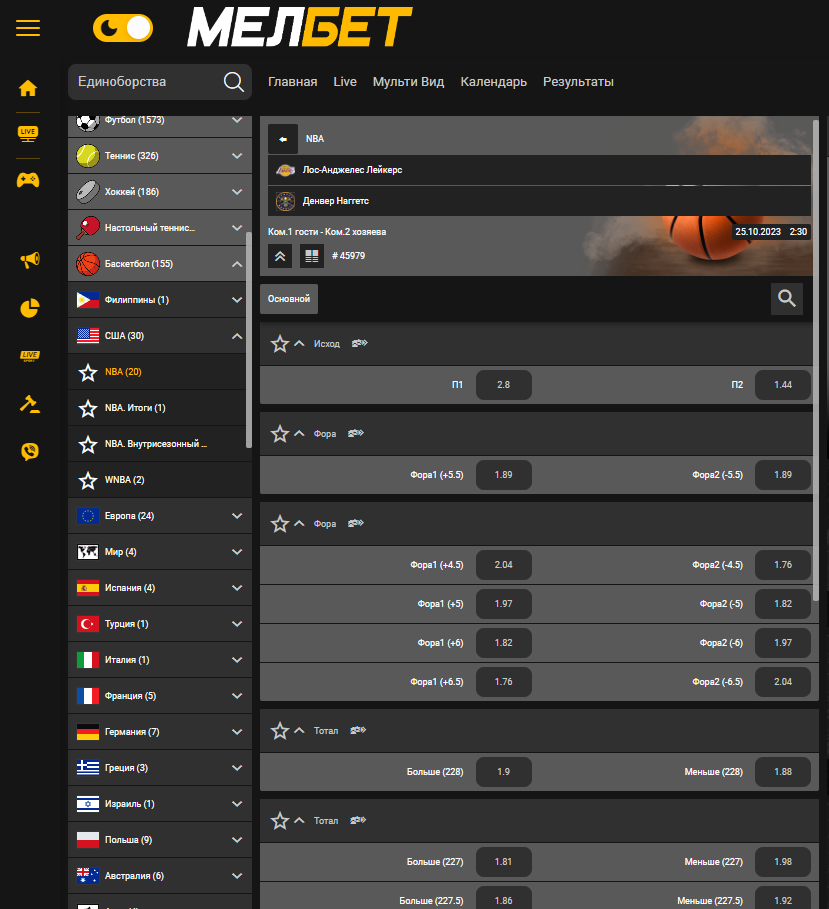Image resolution: width=829 pixels, height=909 pixels.
Task: Click Лос-Анджелес Лейкерс team row
Action: pyautogui.click(x=539, y=170)
